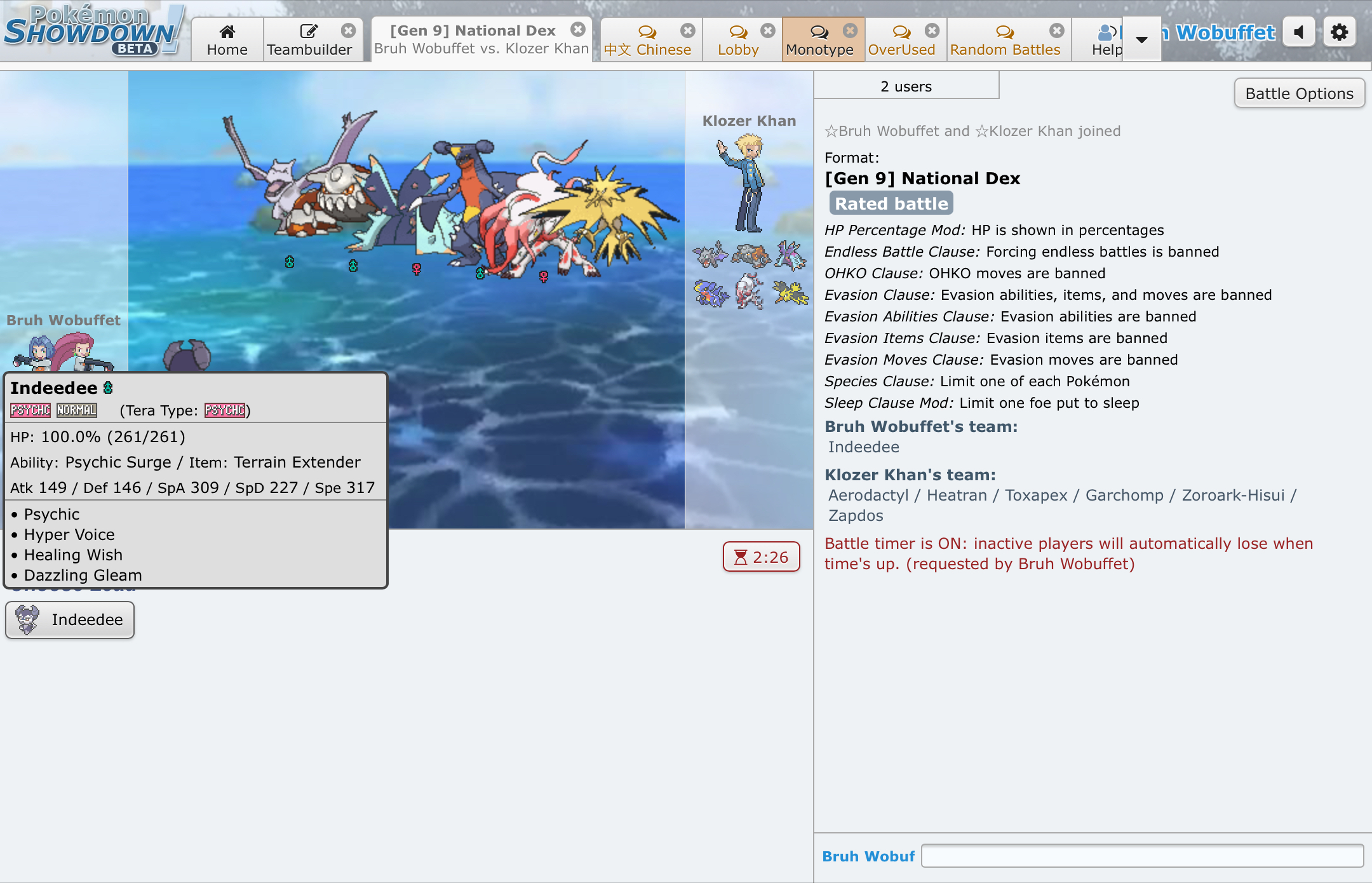The width and height of the screenshot is (1372, 883).
Task: Click the Bruh Wobuf chat username label
Action: coord(868,856)
